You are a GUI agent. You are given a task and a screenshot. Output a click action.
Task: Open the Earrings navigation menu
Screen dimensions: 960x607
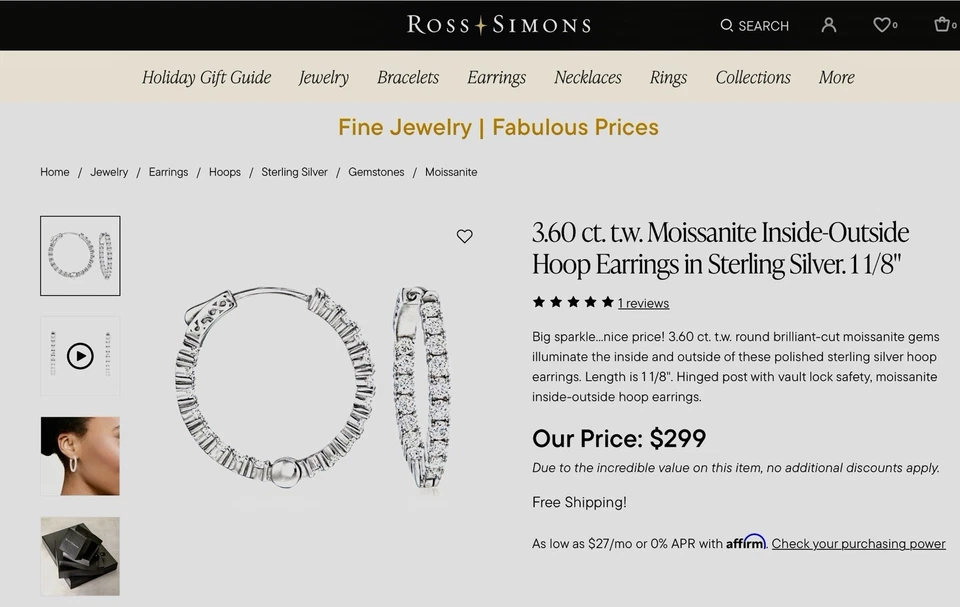pyautogui.click(x=496, y=77)
